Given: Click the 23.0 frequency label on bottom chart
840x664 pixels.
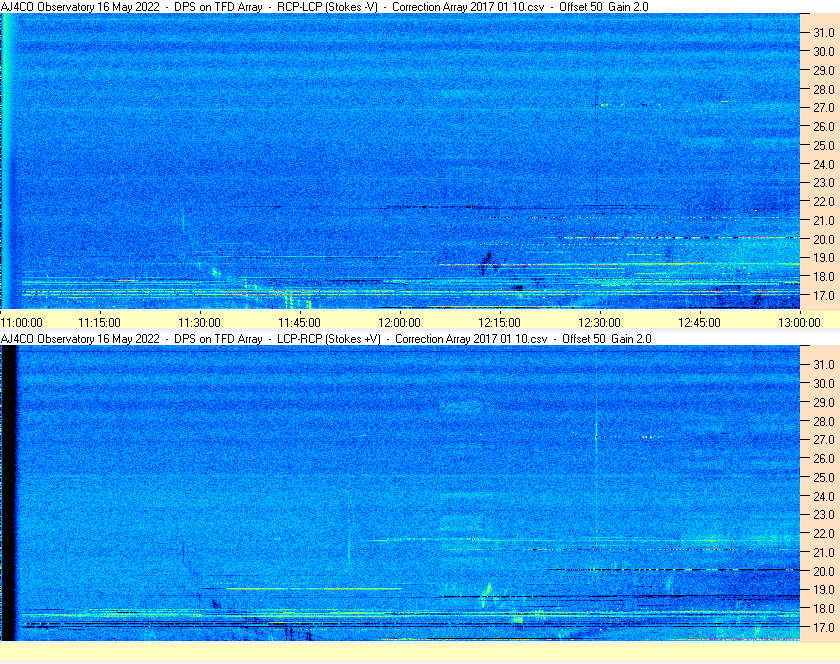Looking at the screenshot, I should [824, 515].
